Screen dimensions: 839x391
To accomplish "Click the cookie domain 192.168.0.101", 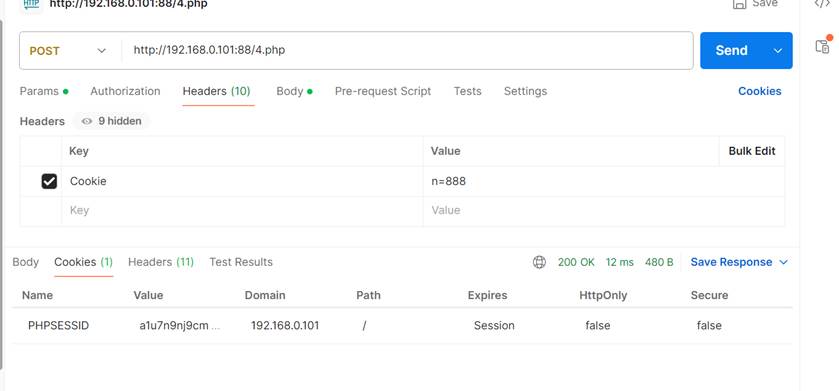I will (x=285, y=326).
